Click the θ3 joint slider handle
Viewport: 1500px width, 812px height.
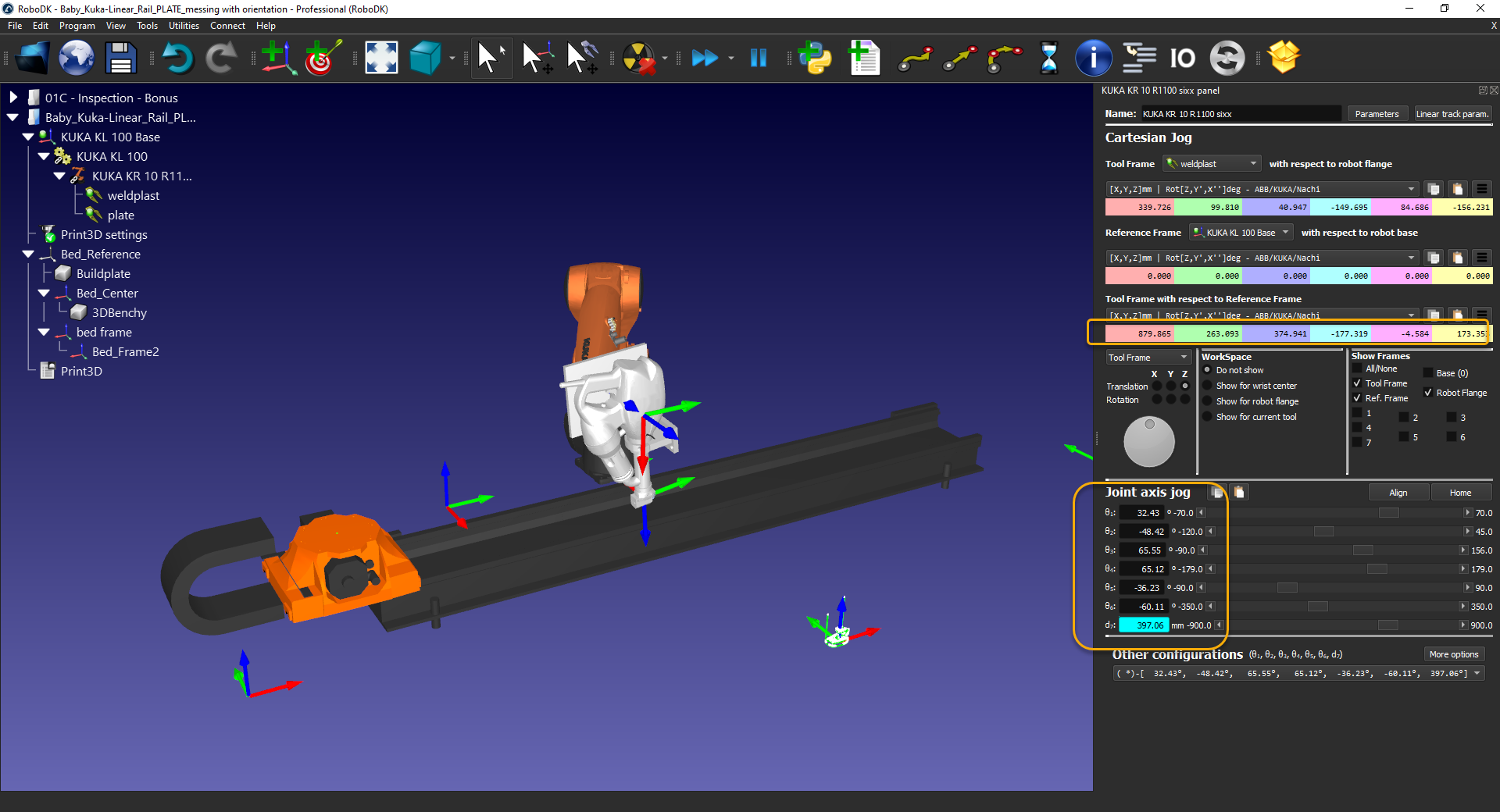(x=1363, y=550)
